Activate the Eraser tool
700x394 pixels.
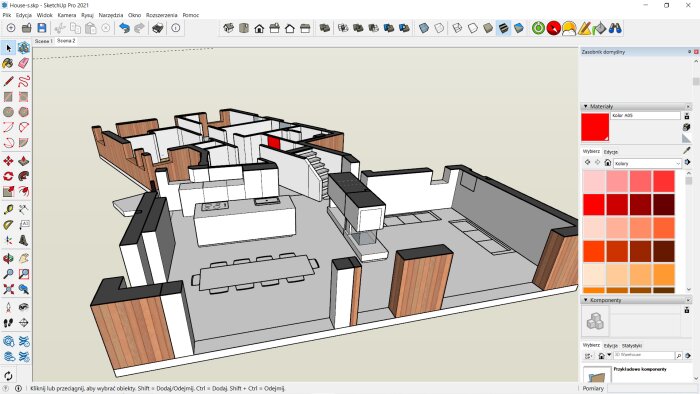click(24, 63)
